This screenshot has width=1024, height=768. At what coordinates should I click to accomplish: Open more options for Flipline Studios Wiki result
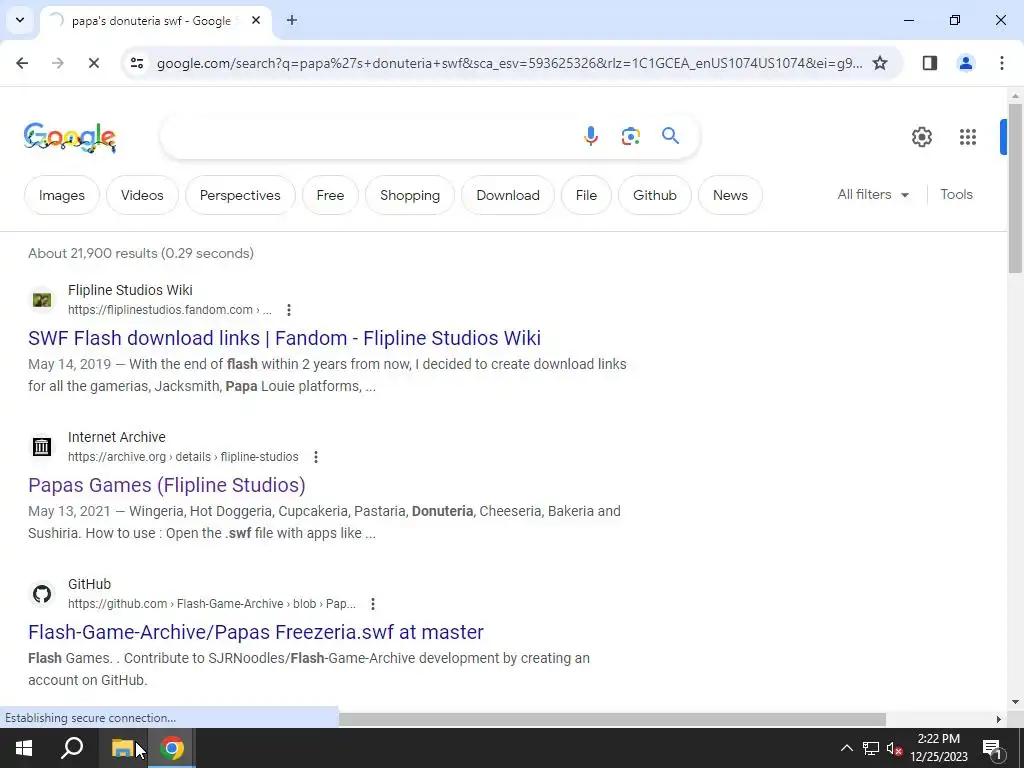point(289,310)
